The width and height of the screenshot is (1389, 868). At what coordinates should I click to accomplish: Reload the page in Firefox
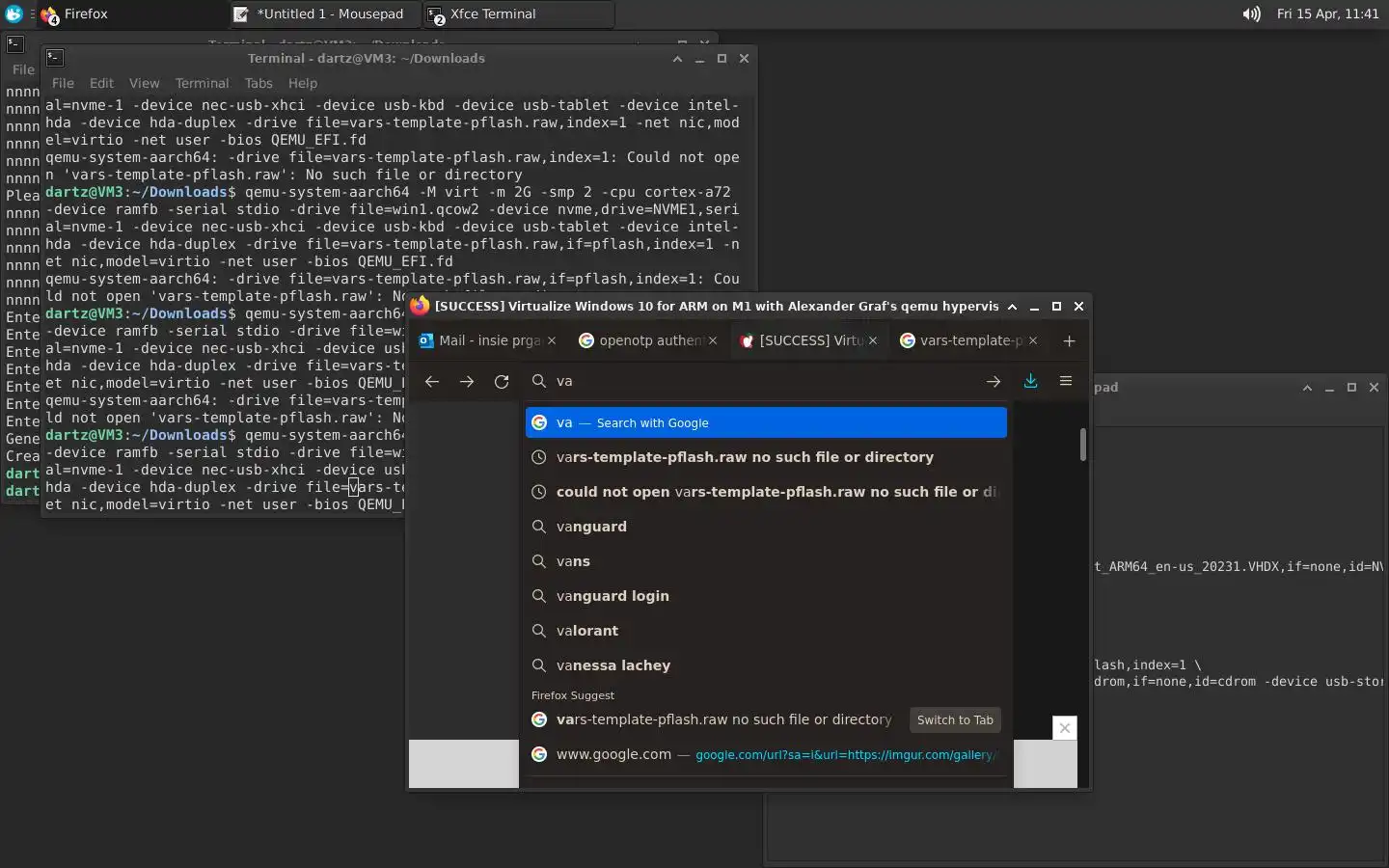[502, 381]
